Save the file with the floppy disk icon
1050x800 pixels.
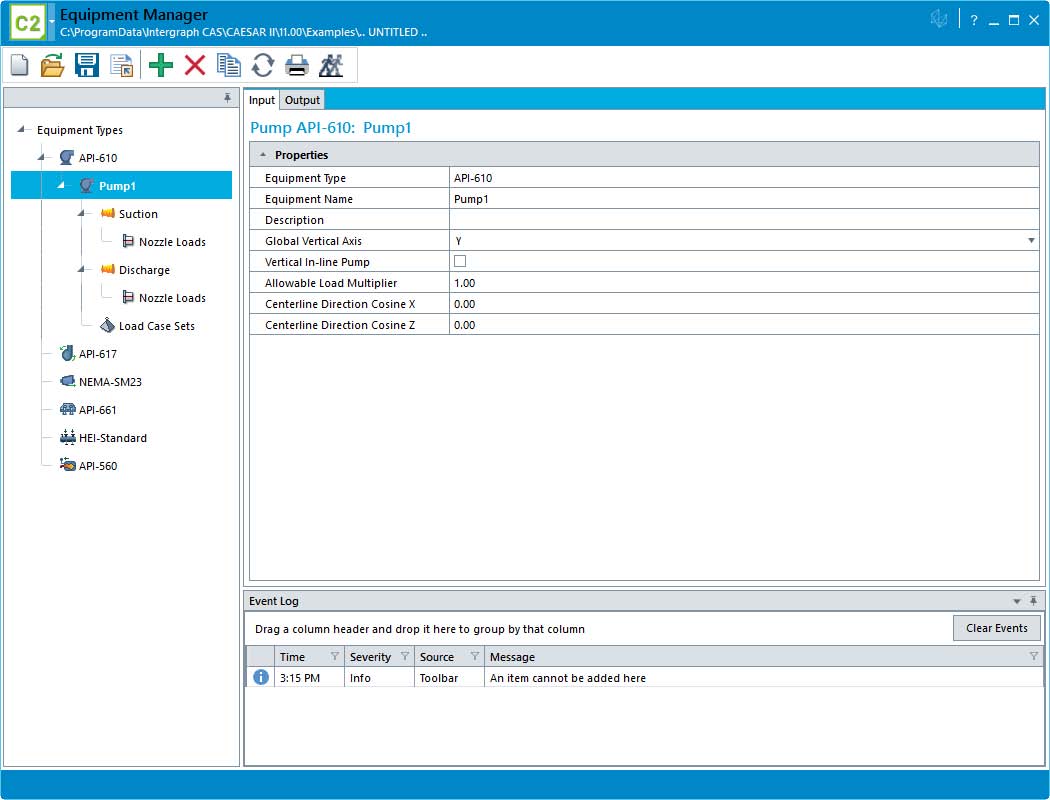pos(87,65)
